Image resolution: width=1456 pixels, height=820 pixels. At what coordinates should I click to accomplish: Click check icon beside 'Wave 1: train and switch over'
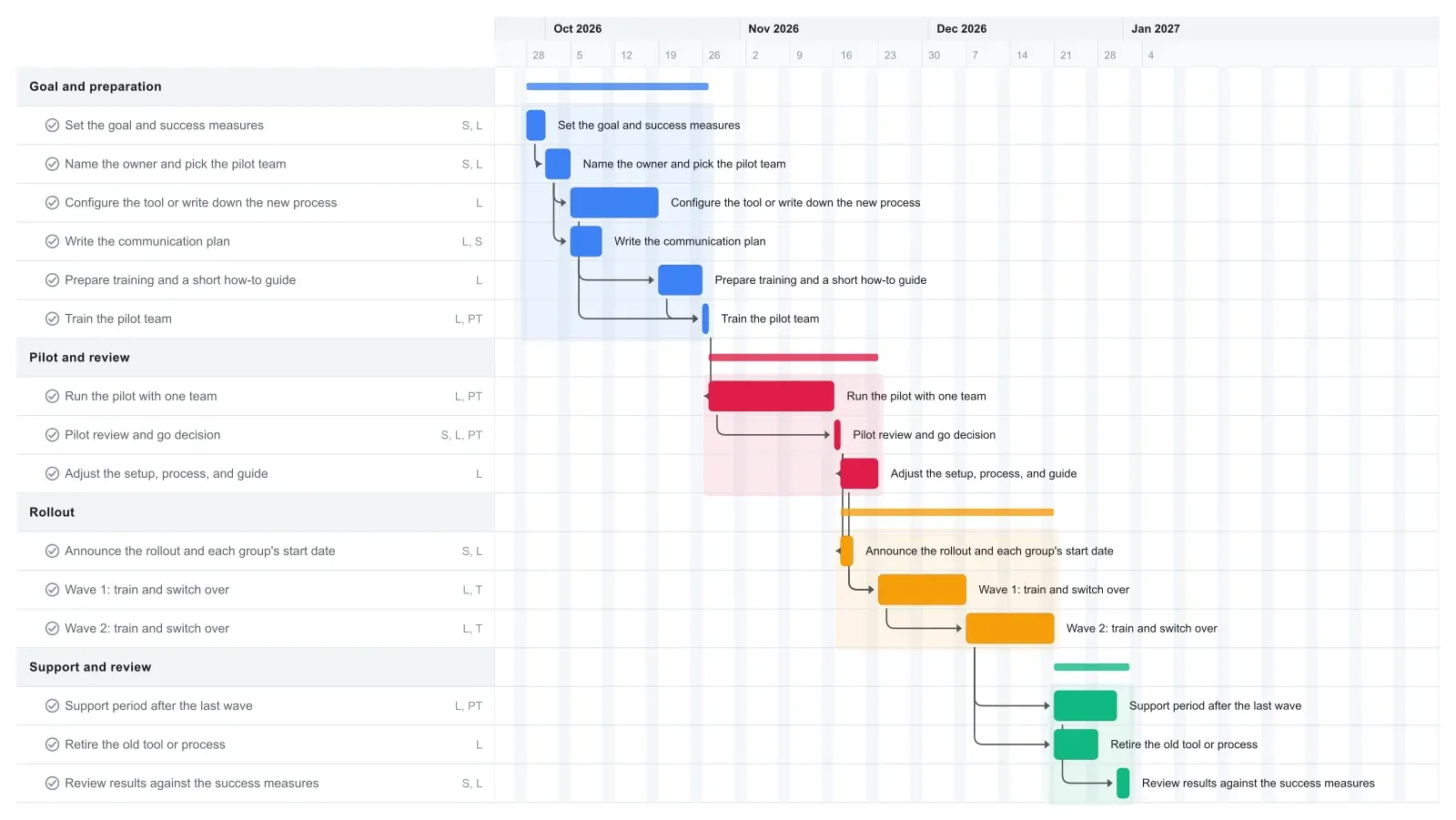coord(53,590)
